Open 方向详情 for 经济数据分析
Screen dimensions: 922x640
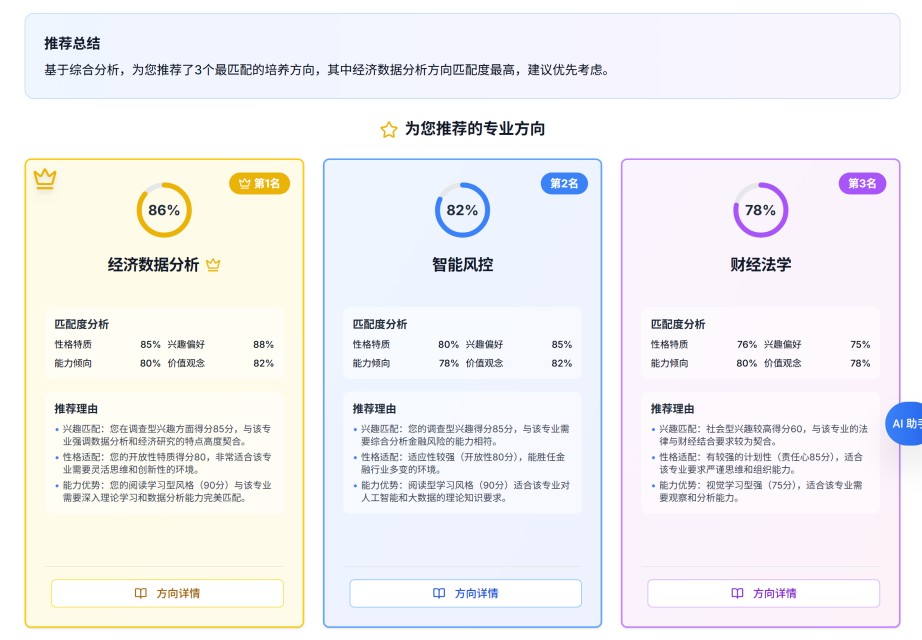pyautogui.click(x=167, y=593)
